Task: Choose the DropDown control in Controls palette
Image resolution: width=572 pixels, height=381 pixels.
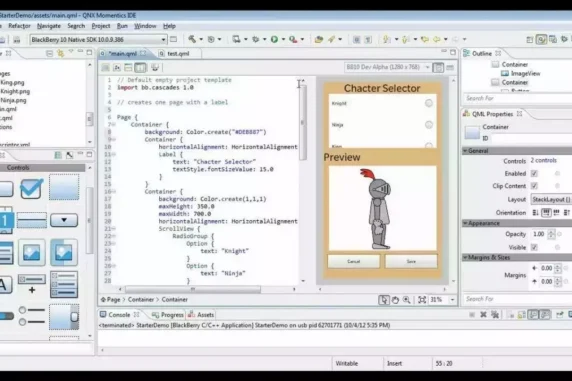Action: coord(64,220)
